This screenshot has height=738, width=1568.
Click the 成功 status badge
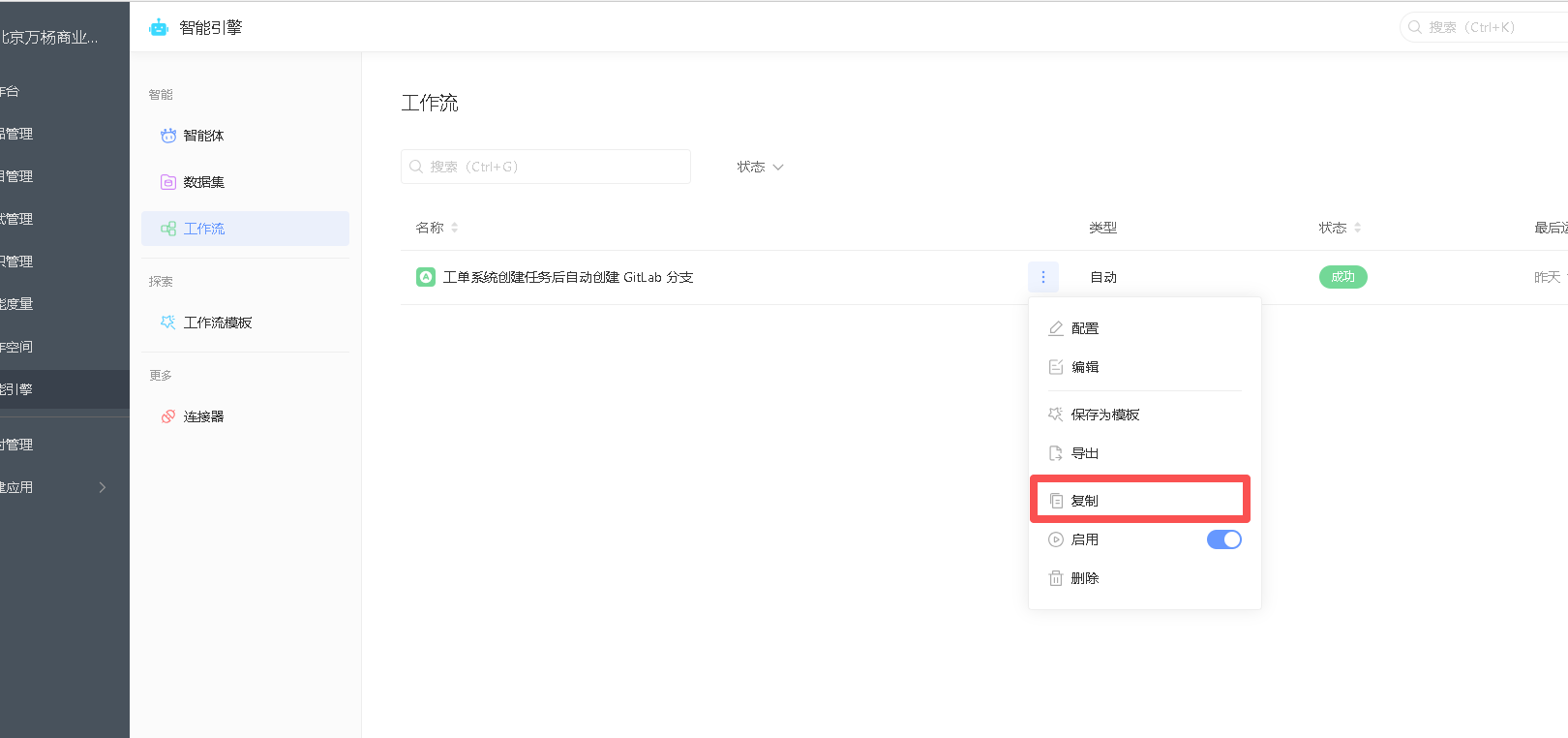pyautogui.click(x=1343, y=277)
